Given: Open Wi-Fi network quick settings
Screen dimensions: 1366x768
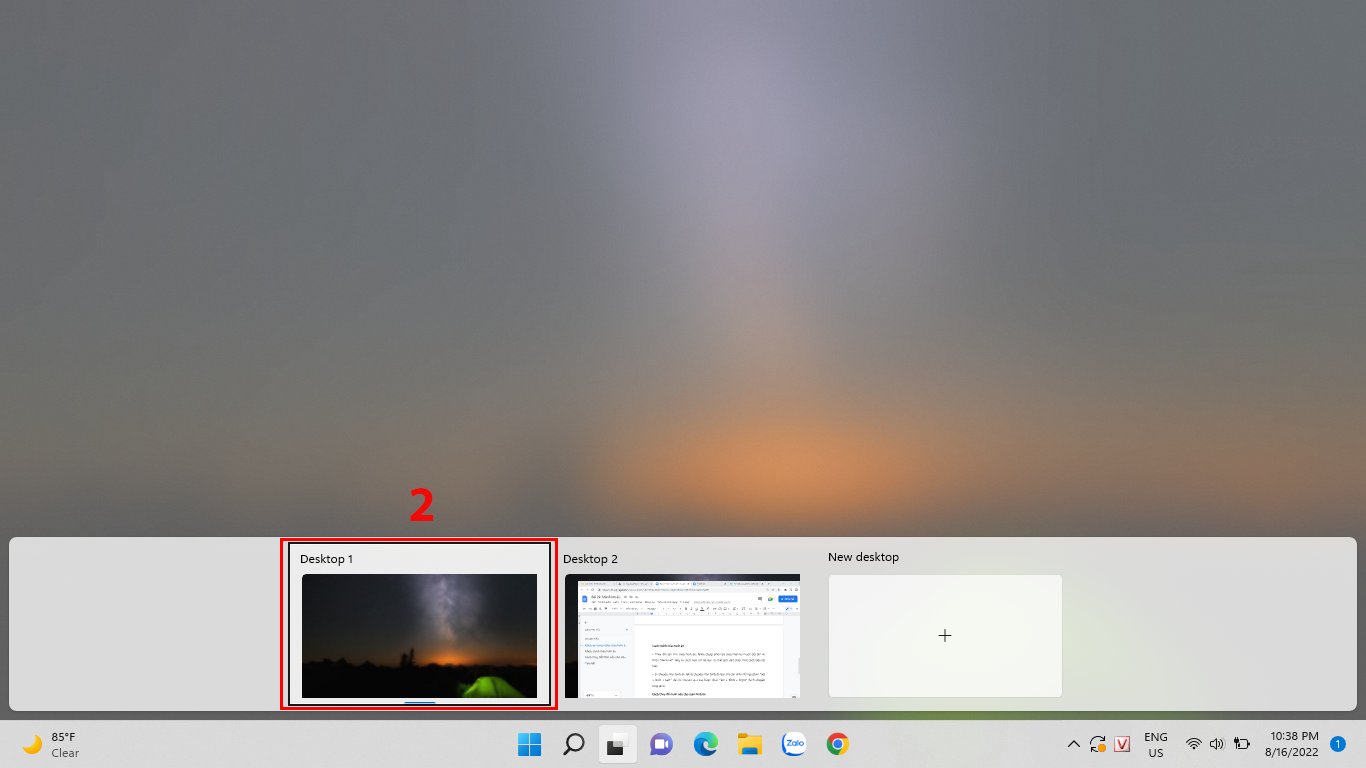Looking at the screenshot, I should [x=1193, y=744].
